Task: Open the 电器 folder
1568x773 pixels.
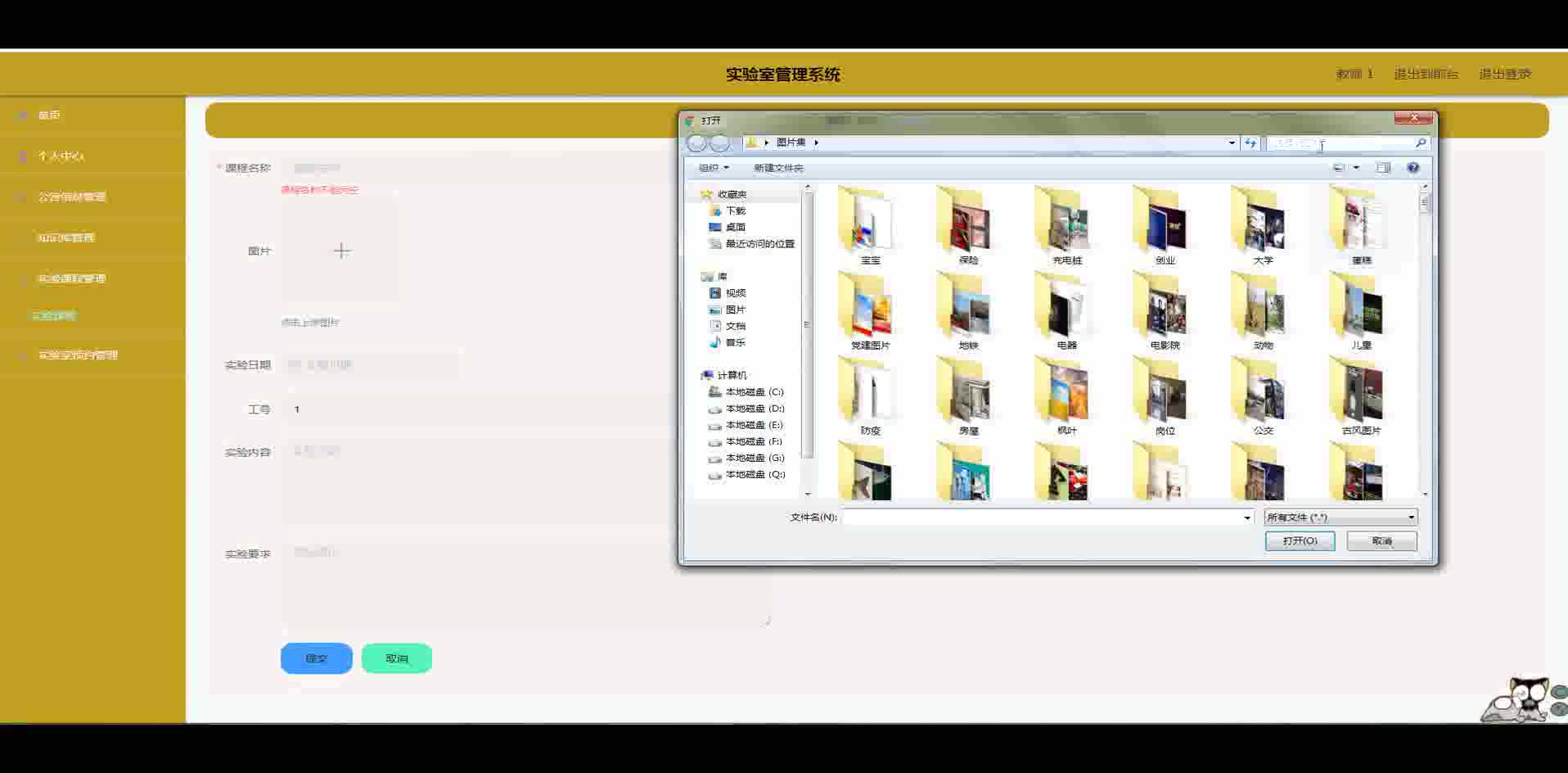Action: 1066,312
